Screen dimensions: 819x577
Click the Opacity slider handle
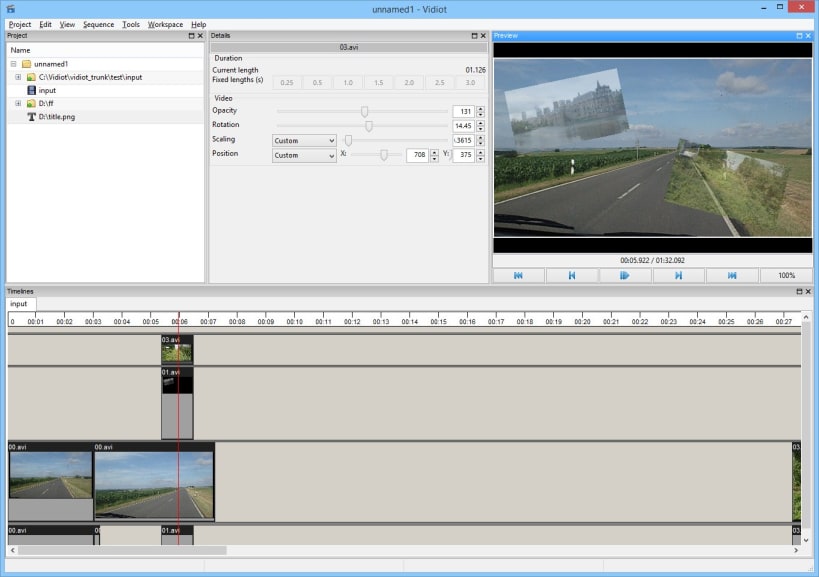click(x=364, y=111)
